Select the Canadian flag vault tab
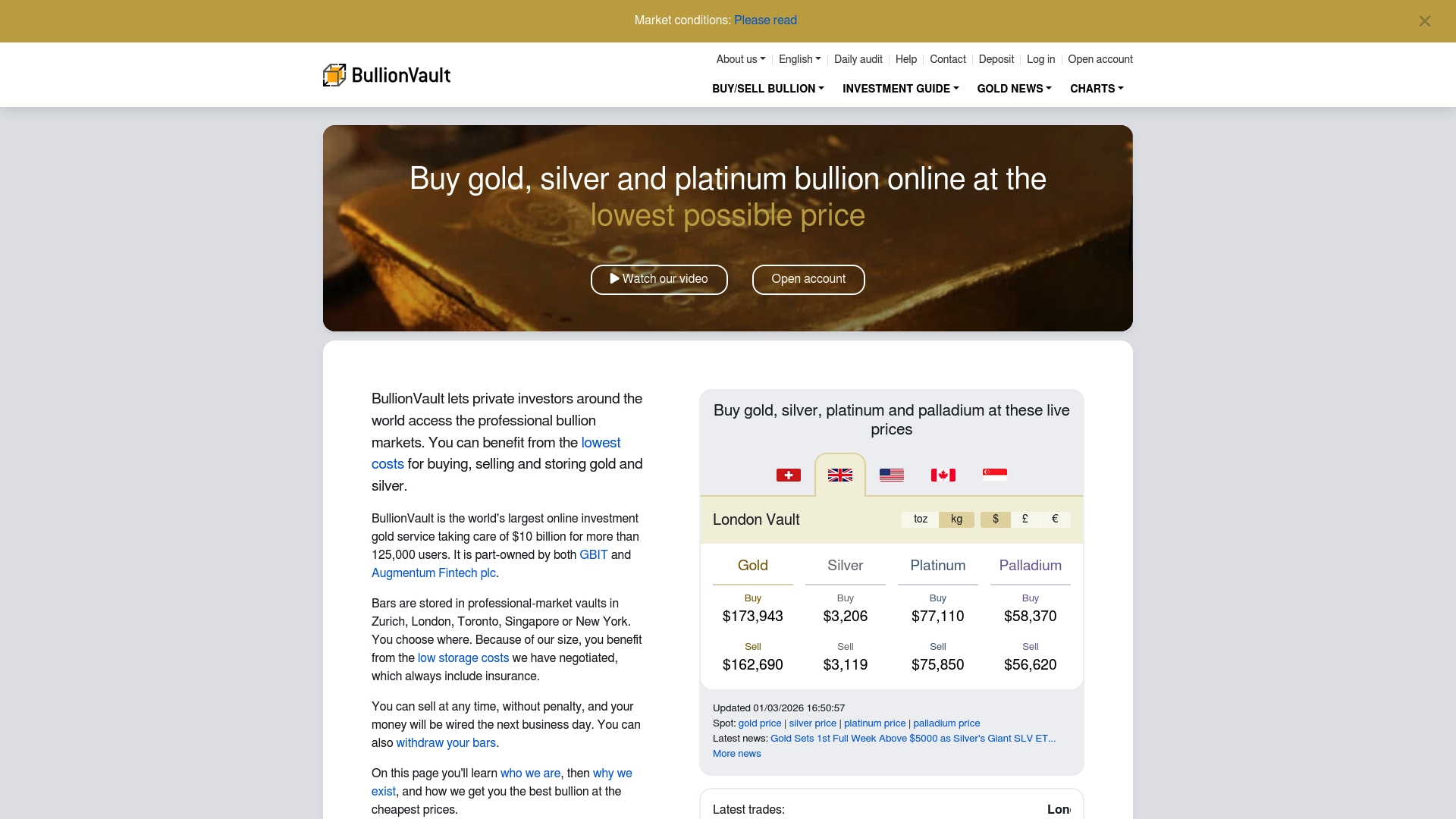The image size is (1456, 819). (x=943, y=475)
